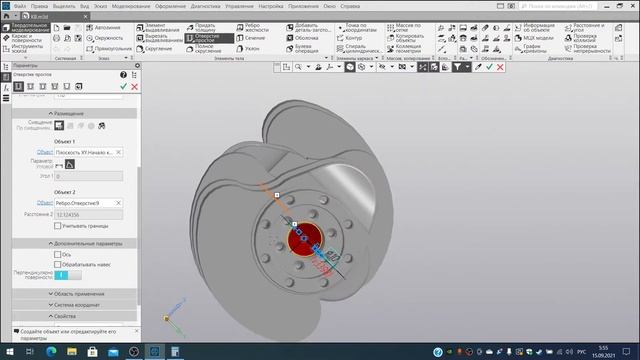
Task: Click Коллекция геометрии tool
Action: pyautogui.click(x=404, y=49)
